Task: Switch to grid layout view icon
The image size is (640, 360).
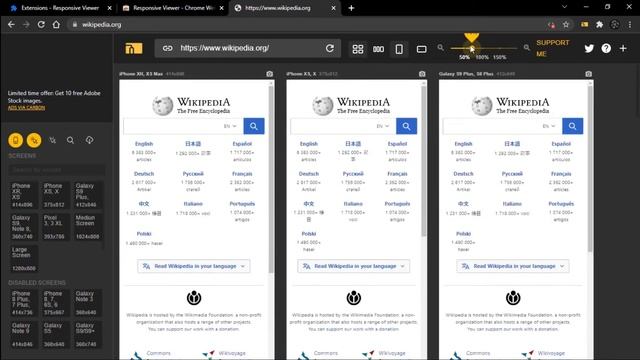Action: [x=358, y=49]
